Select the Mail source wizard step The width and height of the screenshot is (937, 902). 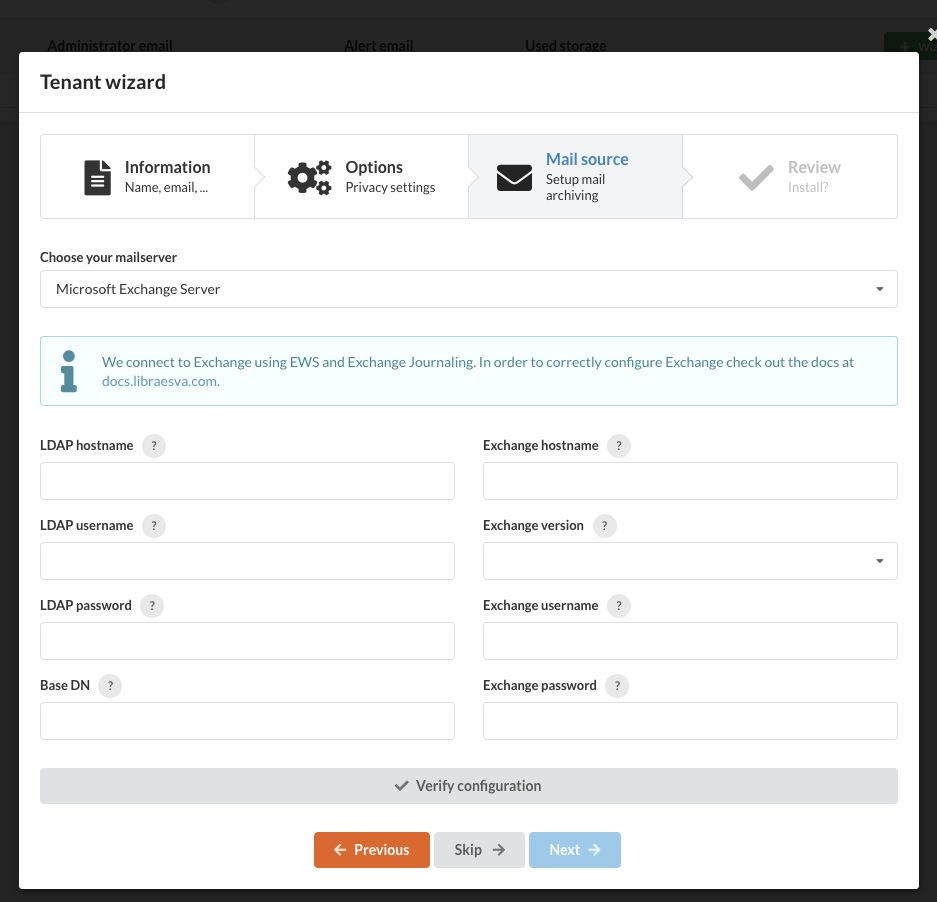point(575,176)
